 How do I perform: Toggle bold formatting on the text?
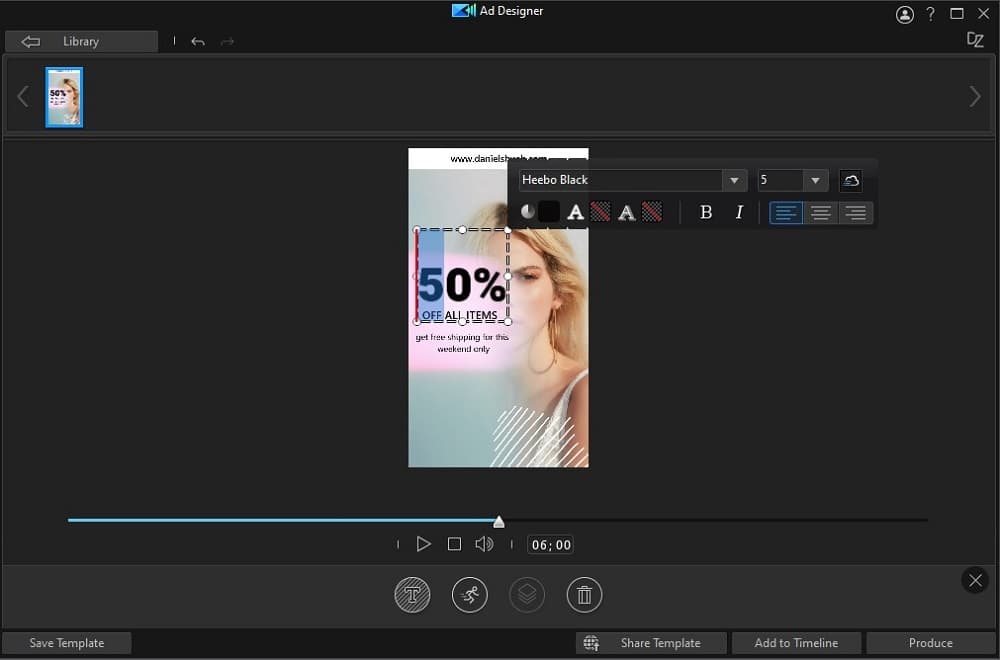[x=706, y=212]
